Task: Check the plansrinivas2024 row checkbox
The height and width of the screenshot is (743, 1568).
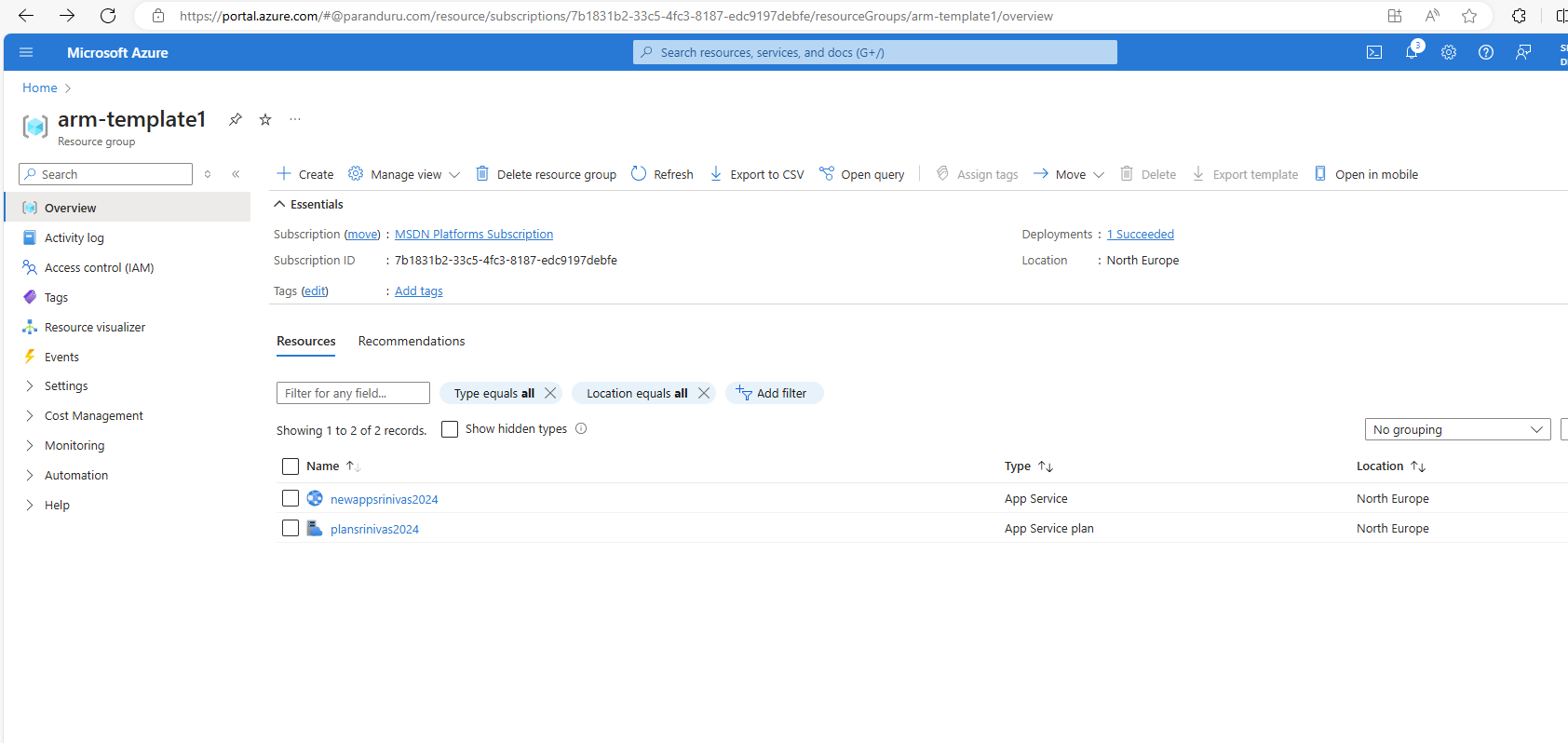Action: tap(291, 529)
